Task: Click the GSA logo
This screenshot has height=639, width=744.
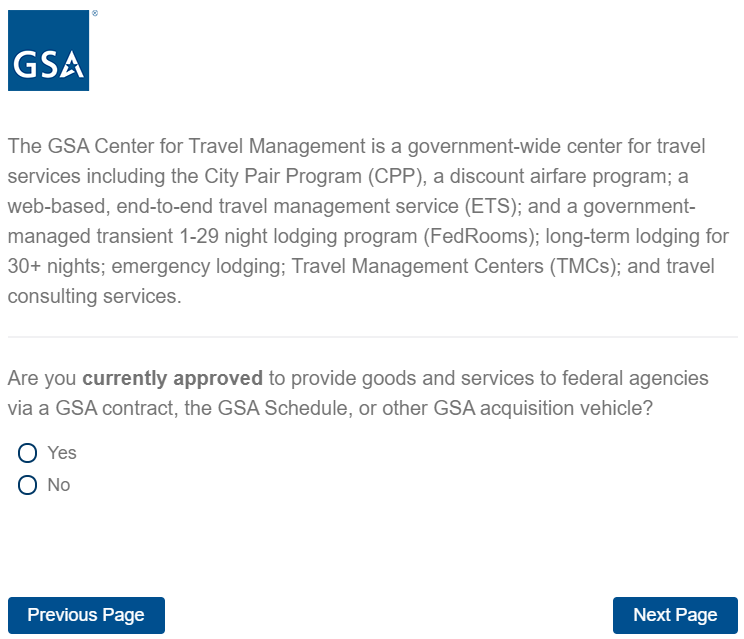Action: tap(48, 51)
